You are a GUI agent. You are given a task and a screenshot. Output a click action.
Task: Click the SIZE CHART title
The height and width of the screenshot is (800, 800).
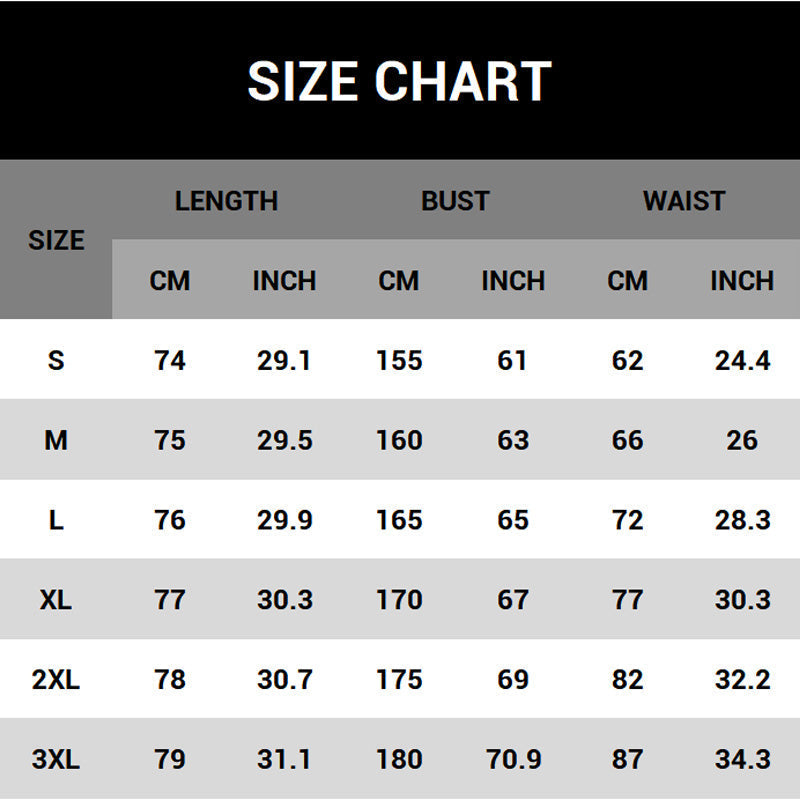tap(399, 81)
